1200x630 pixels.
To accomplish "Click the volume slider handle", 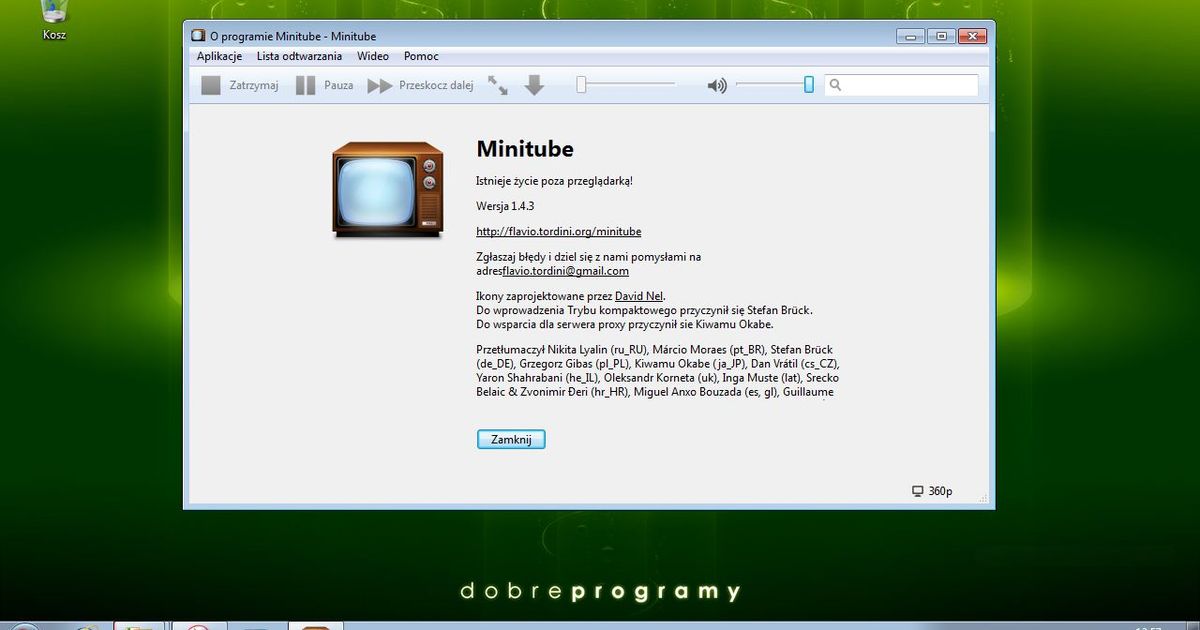I will tap(809, 85).
